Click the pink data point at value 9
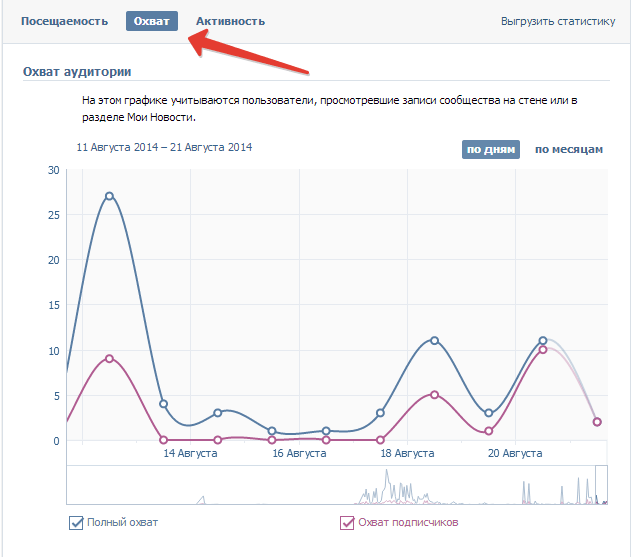 tap(109, 358)
